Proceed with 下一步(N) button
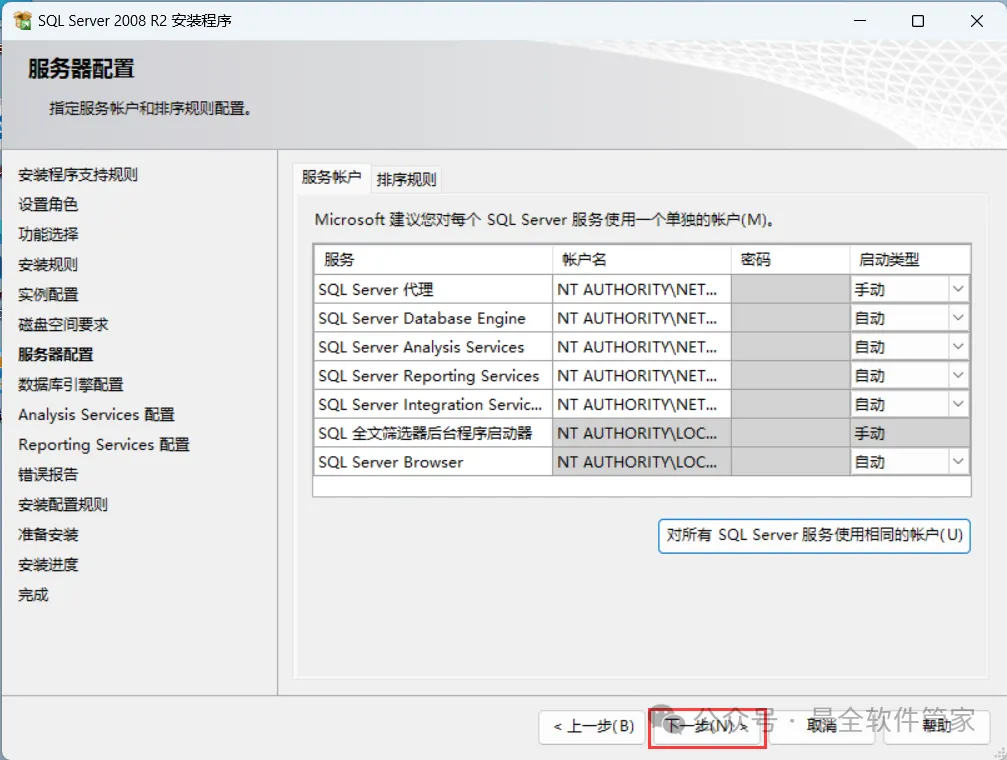The image size is (1007, 760). [x=706, y=727]
